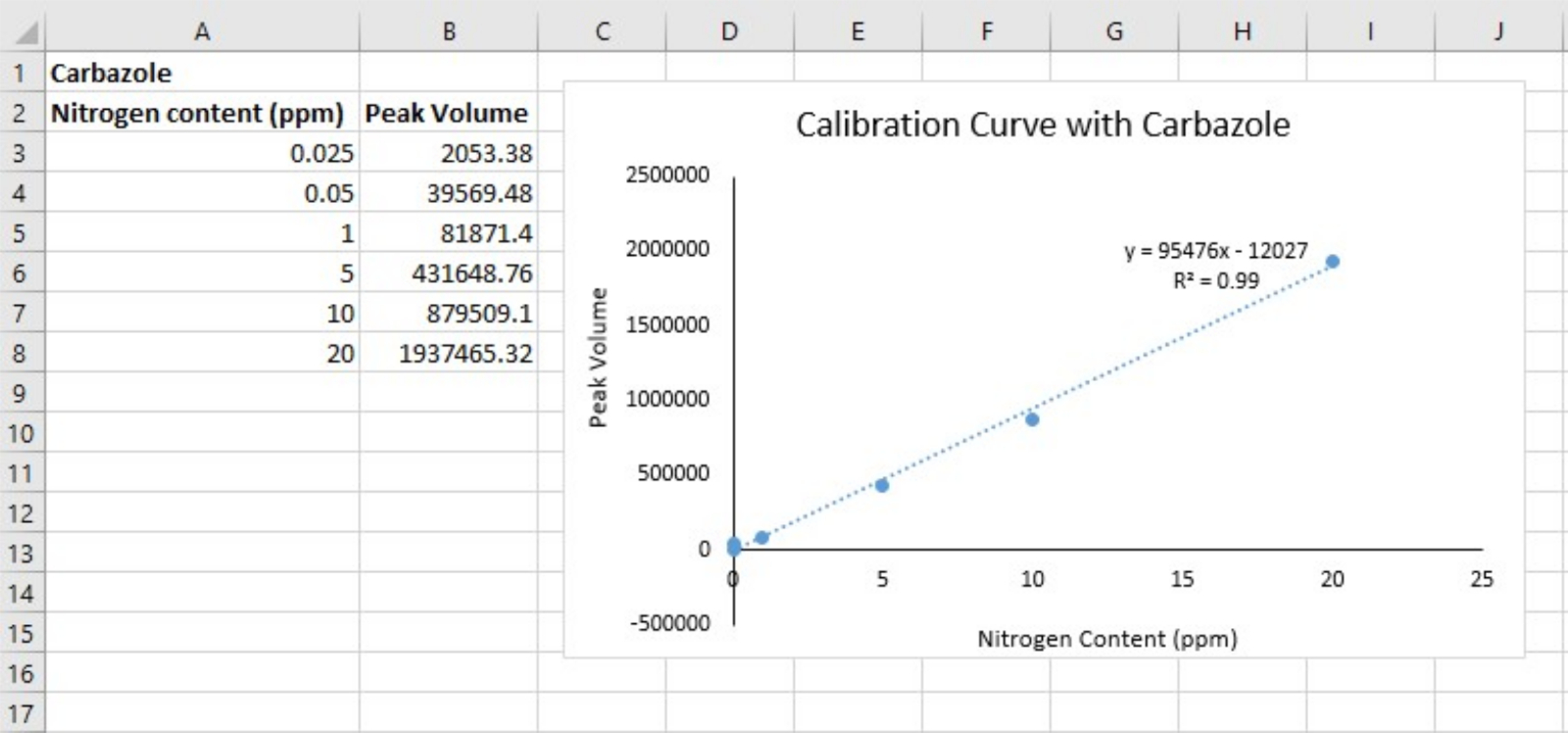Select the column B header
Image resolution: width=1568 pixels, height=733 pixels.
pos(448,31)
